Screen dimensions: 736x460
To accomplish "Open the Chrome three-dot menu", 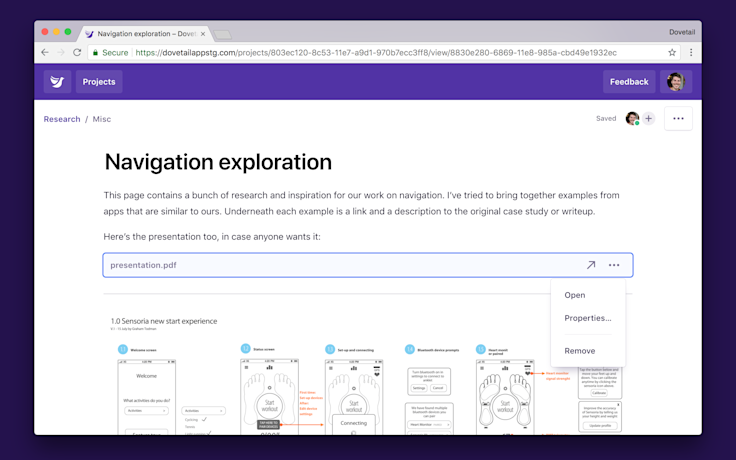I will coord(691,53).
